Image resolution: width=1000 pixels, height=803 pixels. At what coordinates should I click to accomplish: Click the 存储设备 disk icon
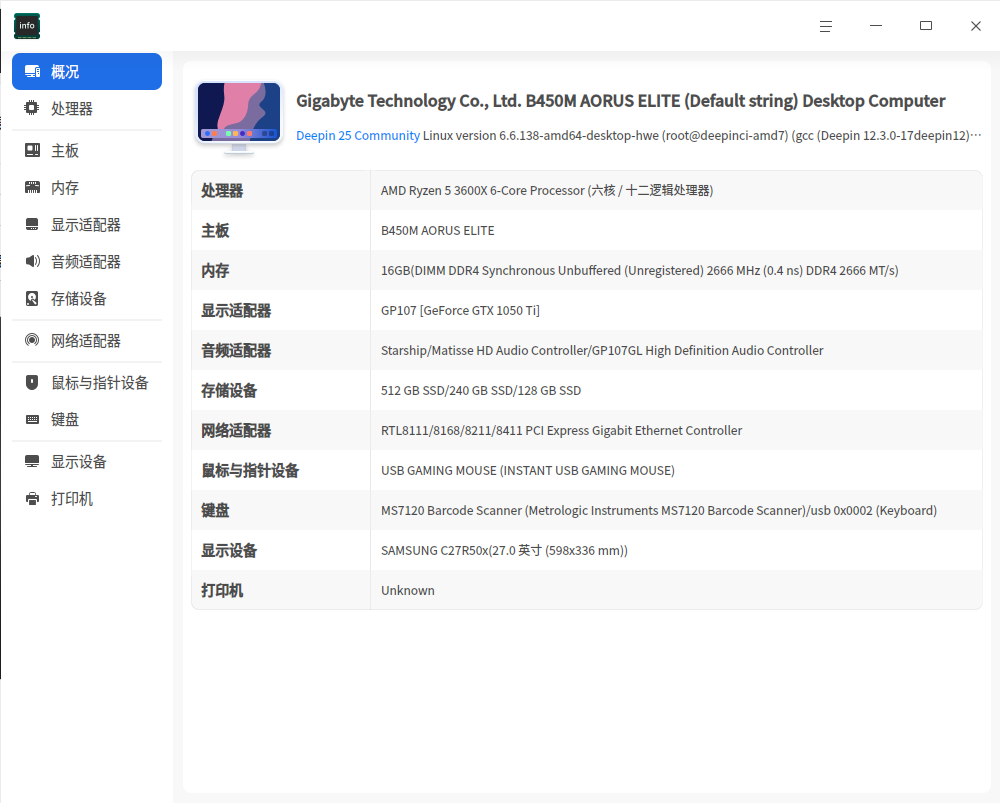(32, 298)
